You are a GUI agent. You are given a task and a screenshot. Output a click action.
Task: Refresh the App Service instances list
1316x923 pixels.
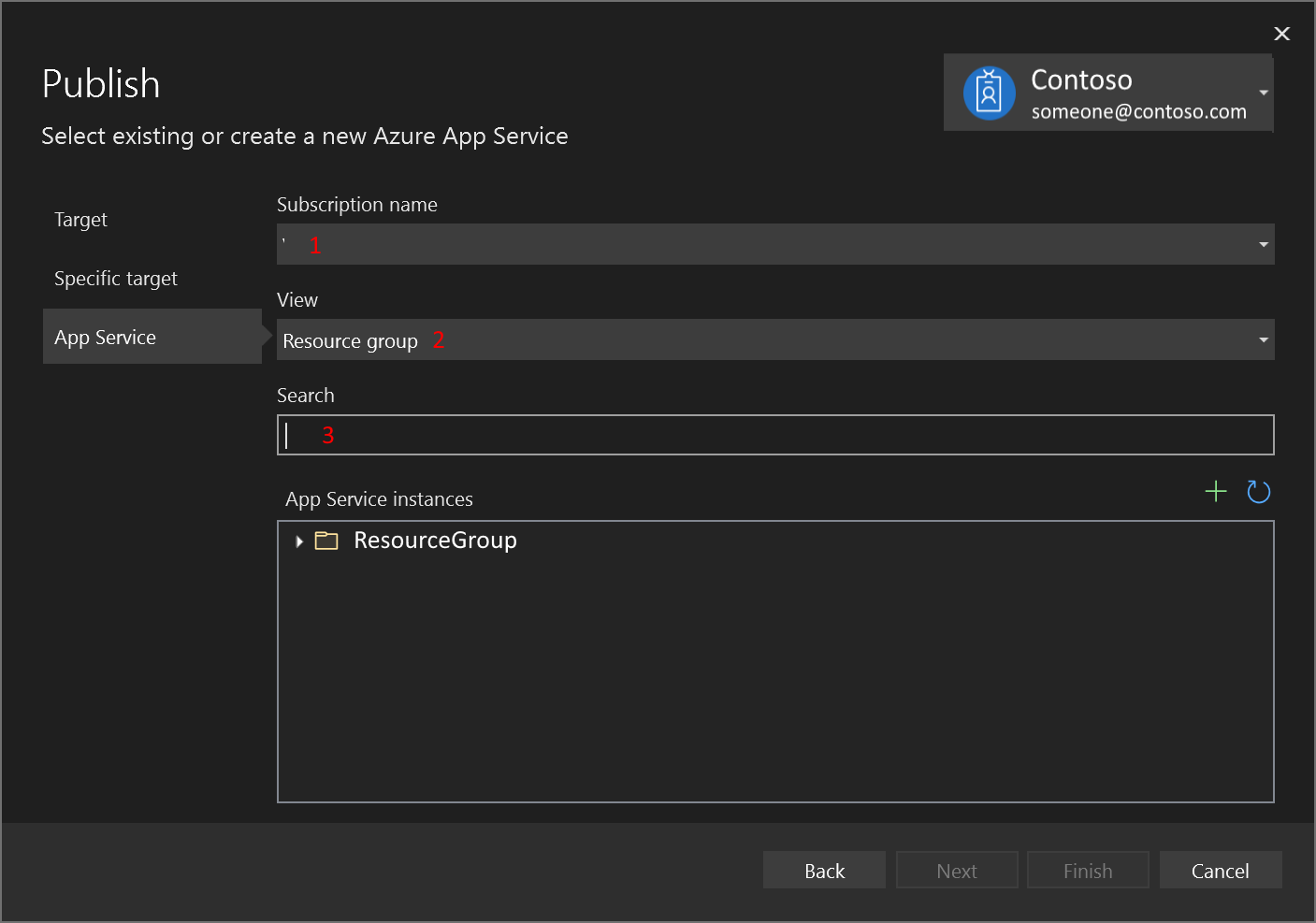[1258, 491]
